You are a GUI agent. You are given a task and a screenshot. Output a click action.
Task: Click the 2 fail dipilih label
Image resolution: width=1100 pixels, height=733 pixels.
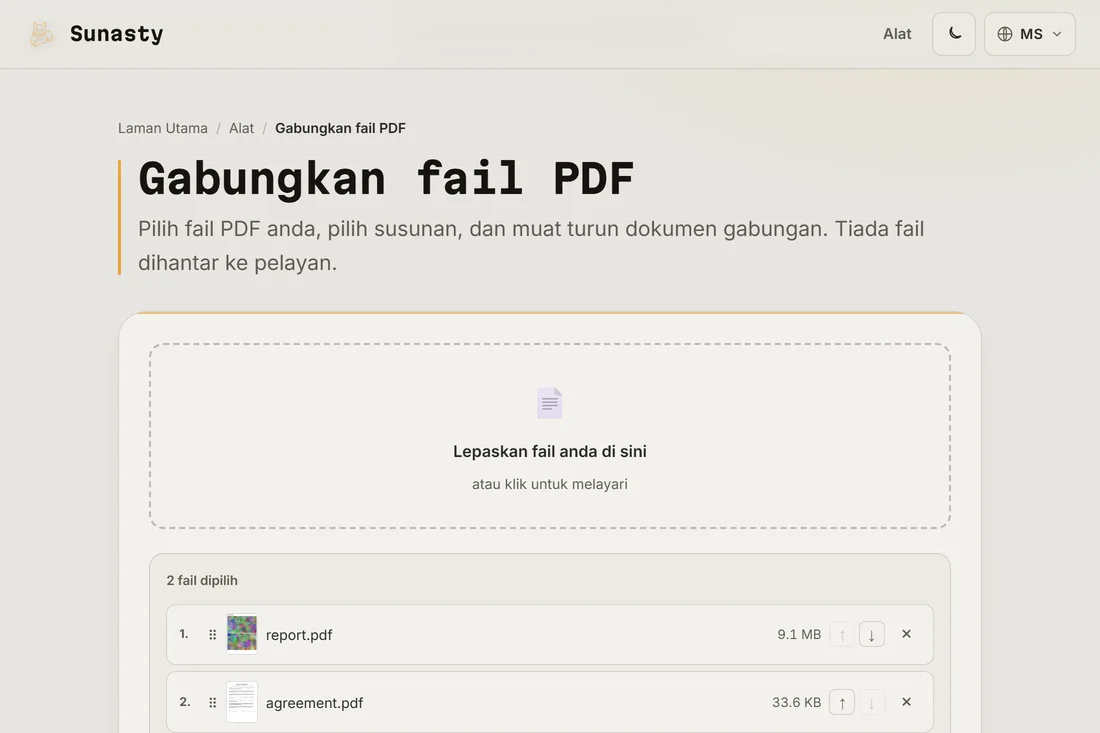[x=202, y=580]
